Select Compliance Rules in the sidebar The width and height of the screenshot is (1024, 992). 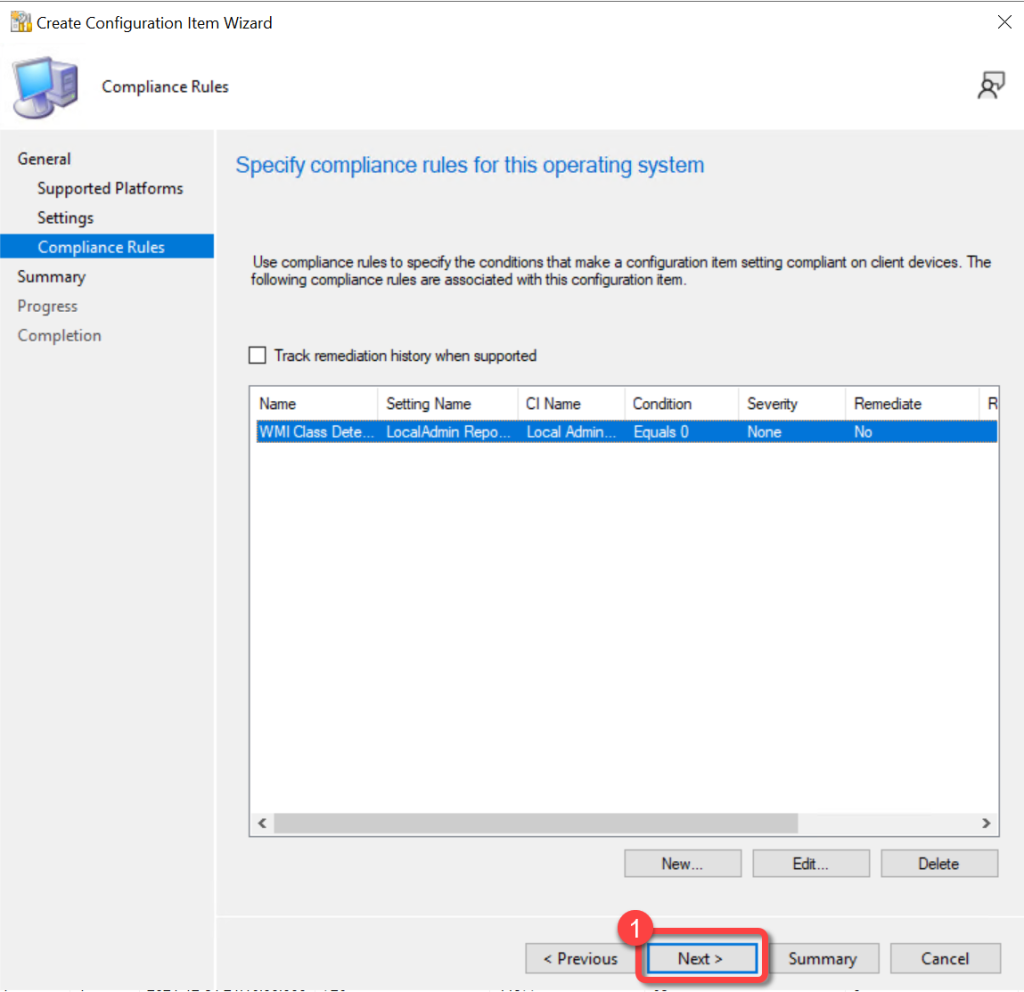pyautogui.click(x=101, y=247)
